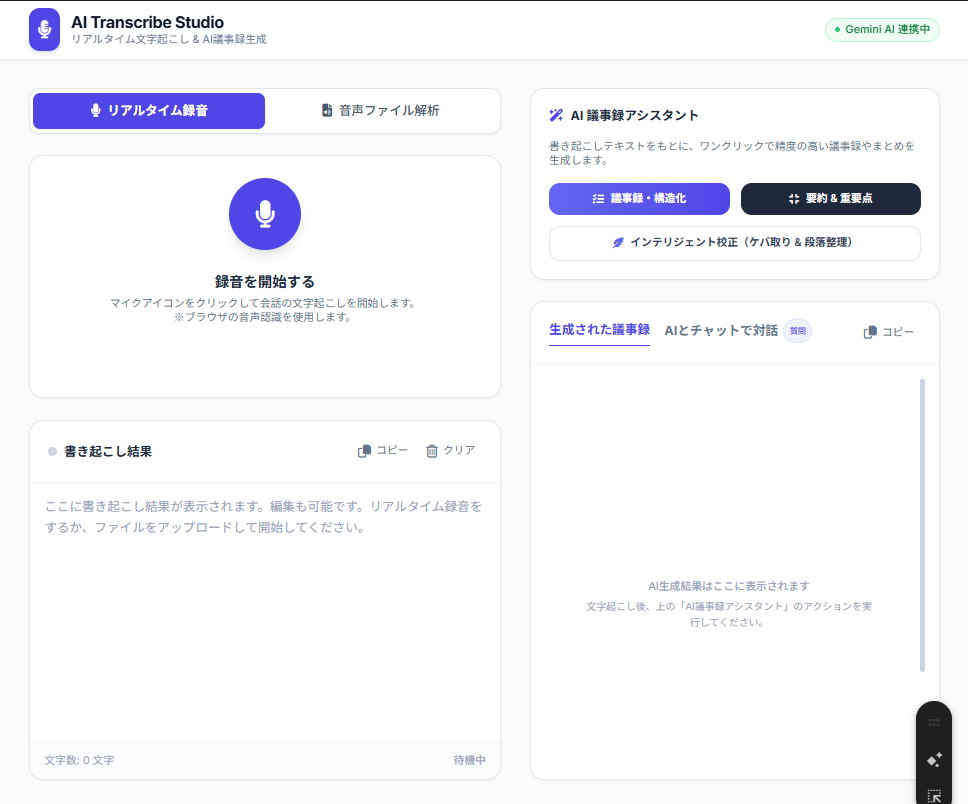Click the AI Transcribe Studio title text
Image resolution: width=968 pixels, height=804 pixels.
pos(148,23)
